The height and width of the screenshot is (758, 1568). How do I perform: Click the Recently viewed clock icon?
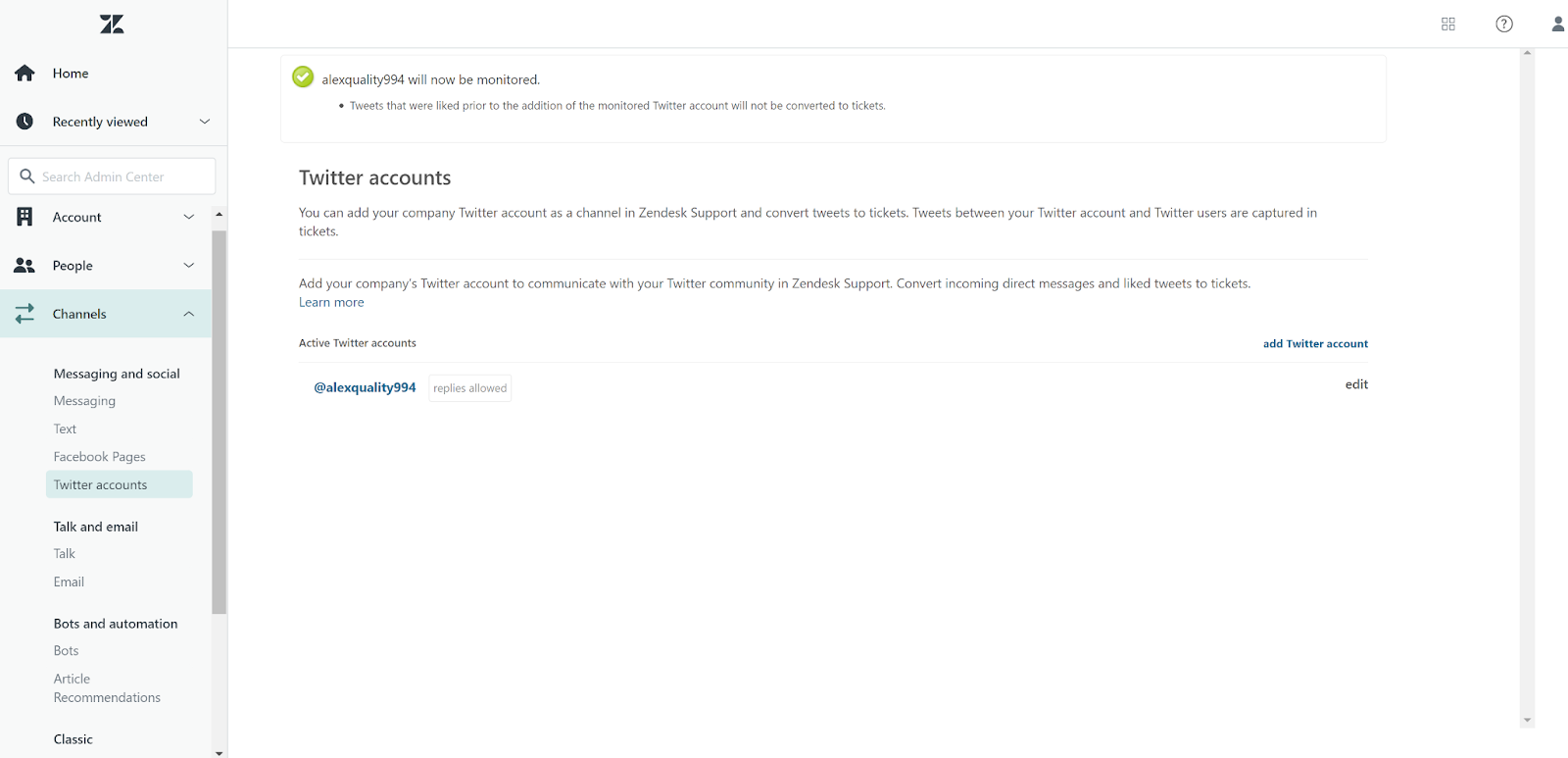pos(24,122)
